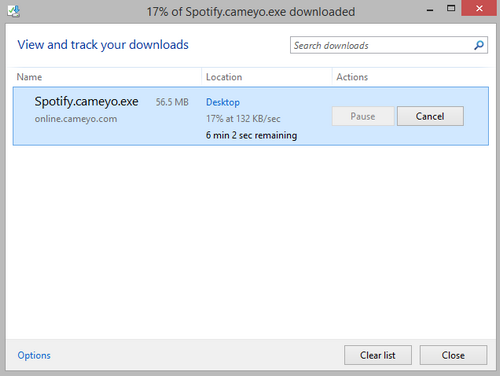Focus the Search downloads field
The height and width of the screenshot is (376, 500).
389,45
